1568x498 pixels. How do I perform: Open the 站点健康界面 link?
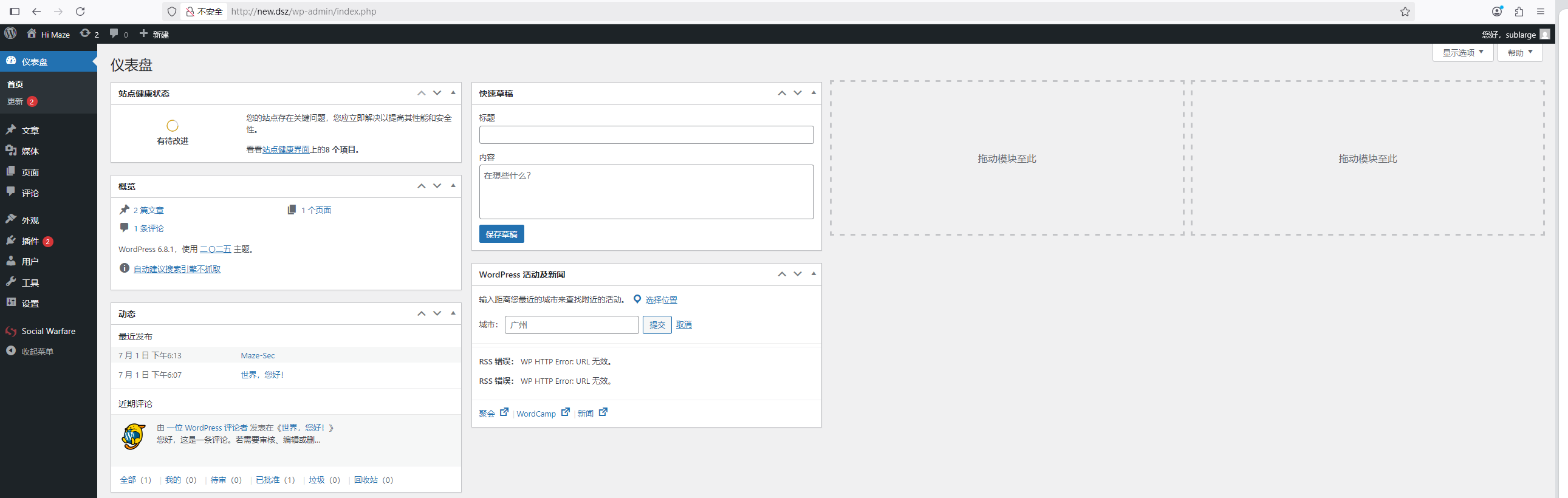pos(286,150)
